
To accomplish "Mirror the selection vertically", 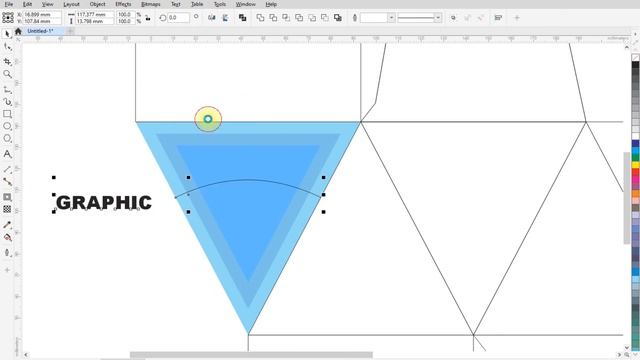I will (x=225, y=18).
